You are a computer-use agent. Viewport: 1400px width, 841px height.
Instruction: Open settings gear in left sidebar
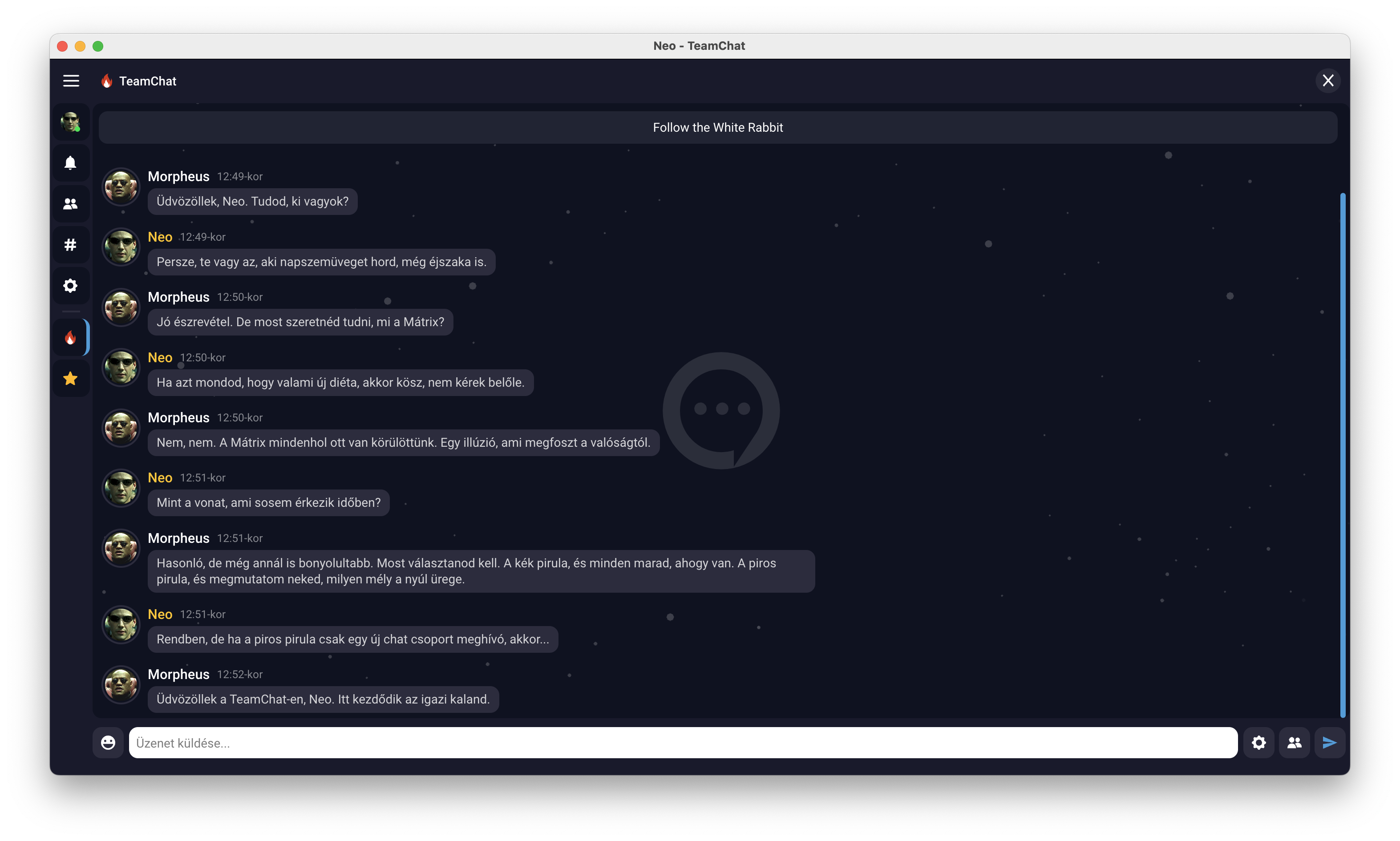(x=70, y=286)
